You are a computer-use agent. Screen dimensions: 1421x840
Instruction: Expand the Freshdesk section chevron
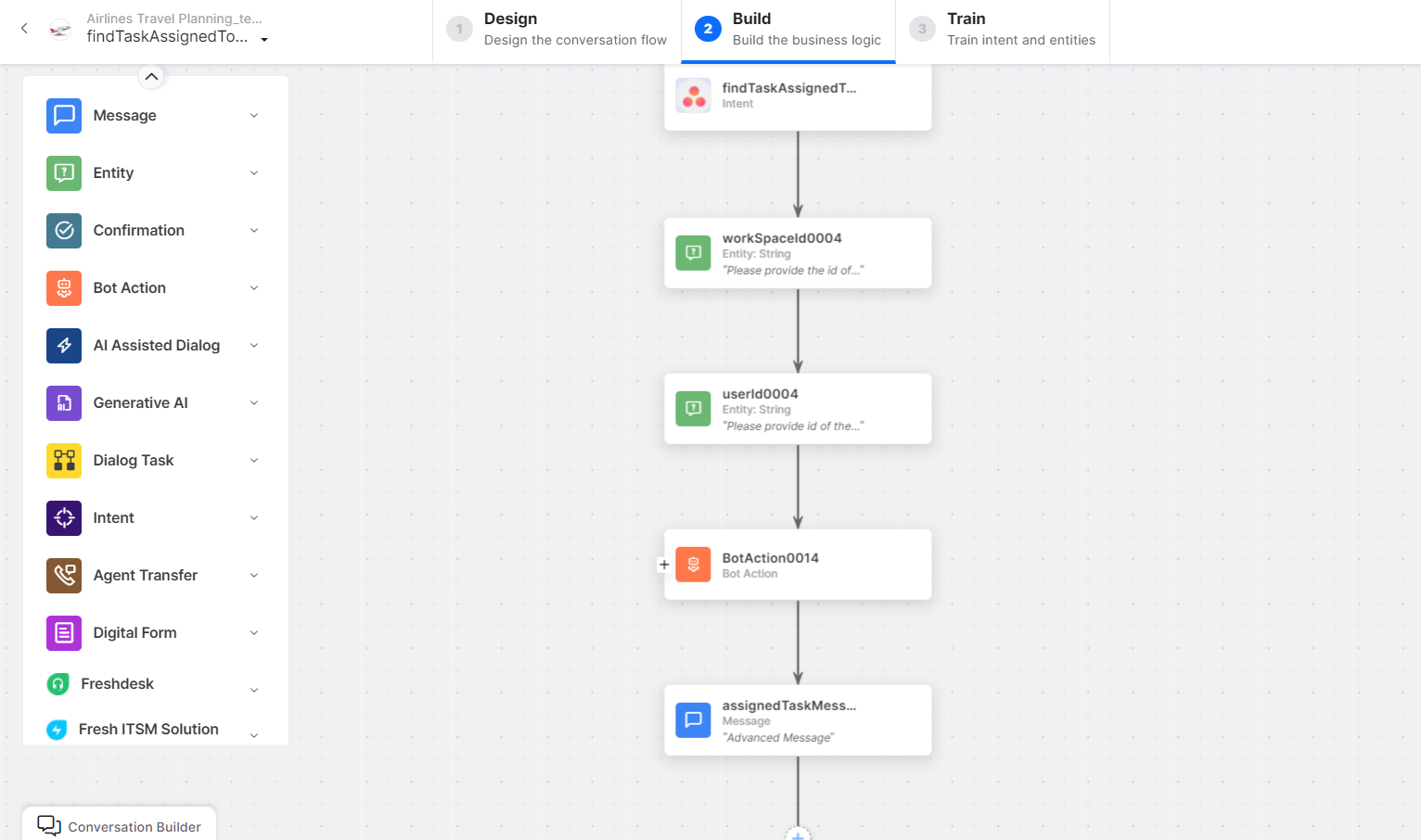(x=254, y=690)
